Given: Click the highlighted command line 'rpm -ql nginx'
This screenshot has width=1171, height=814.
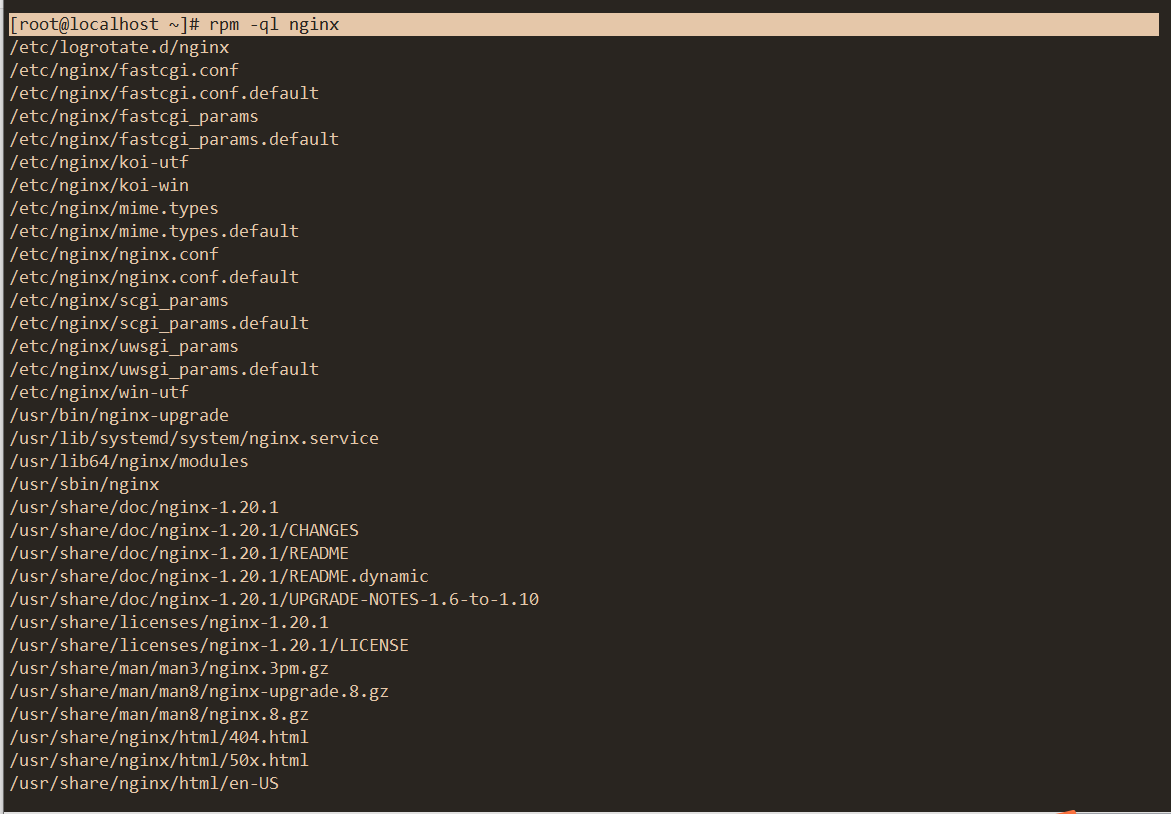Looking at the screenshot, I should [584, 25].
